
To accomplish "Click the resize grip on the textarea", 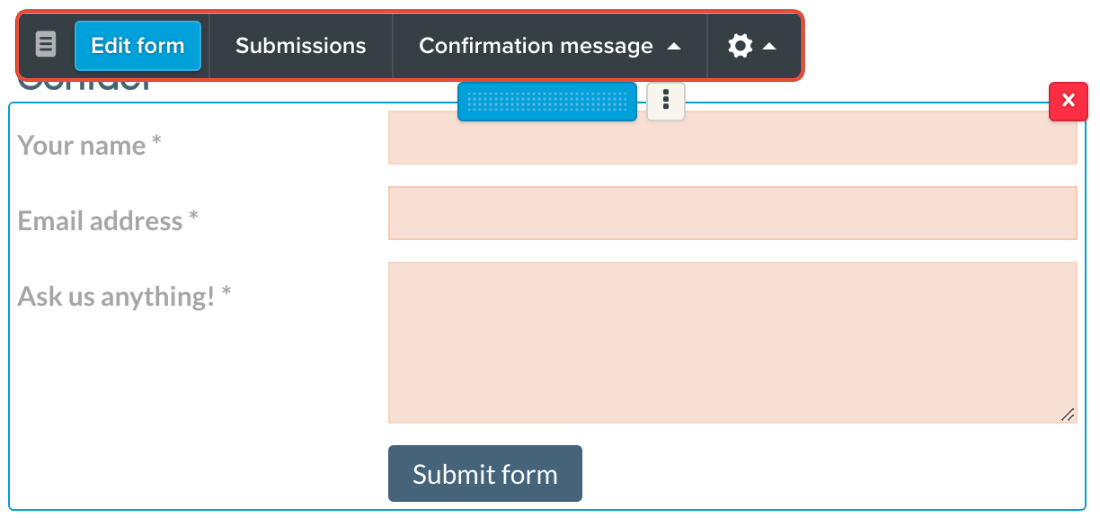I will 1067,414.
